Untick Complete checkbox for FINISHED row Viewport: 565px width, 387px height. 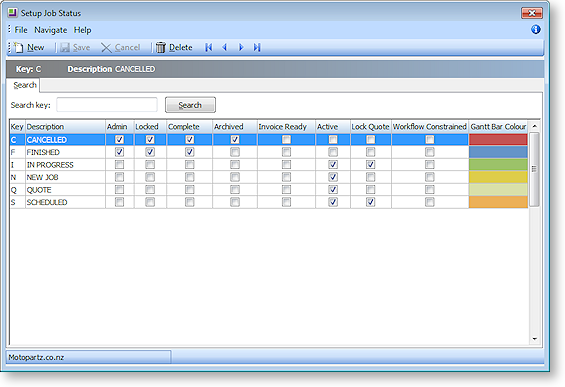pyautogui.click(x=190, y=152)
